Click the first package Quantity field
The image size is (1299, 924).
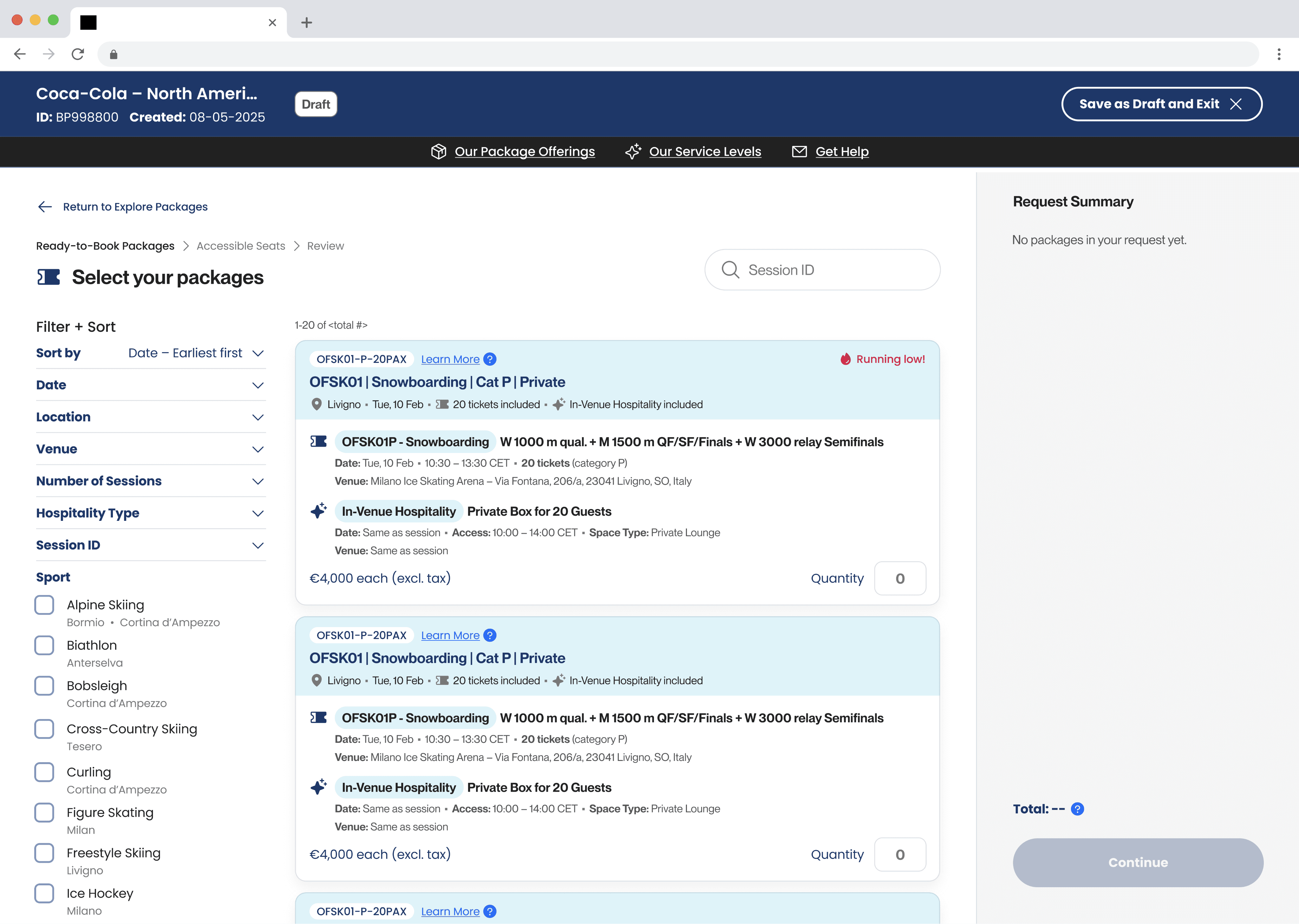click(900, 579)
